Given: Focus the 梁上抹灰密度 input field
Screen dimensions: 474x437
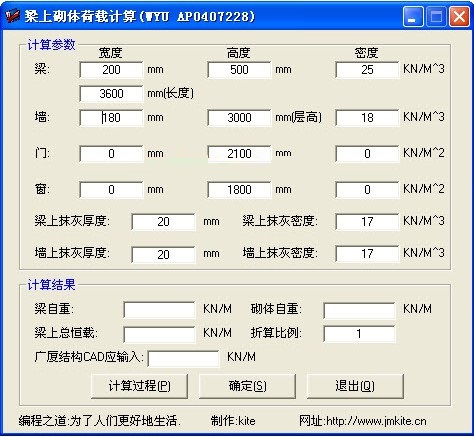Looking at the screenshot, I should click(x=367, y=222).
